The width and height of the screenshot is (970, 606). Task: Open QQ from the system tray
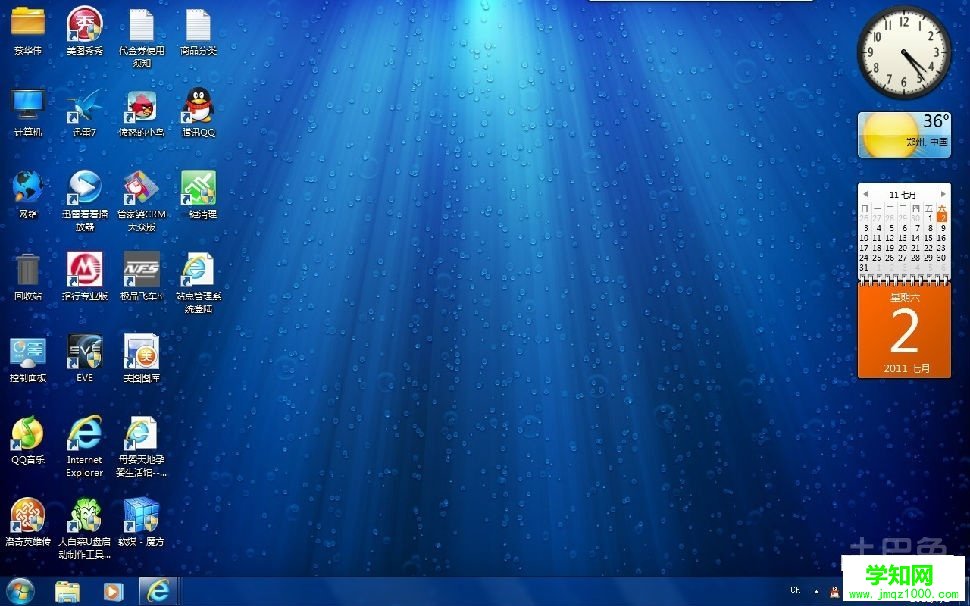[835, 591]
